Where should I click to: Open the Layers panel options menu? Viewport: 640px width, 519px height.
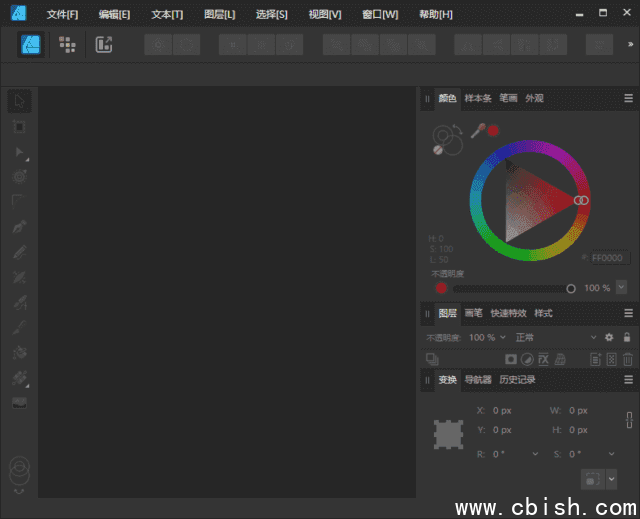[x=629, y=313]
